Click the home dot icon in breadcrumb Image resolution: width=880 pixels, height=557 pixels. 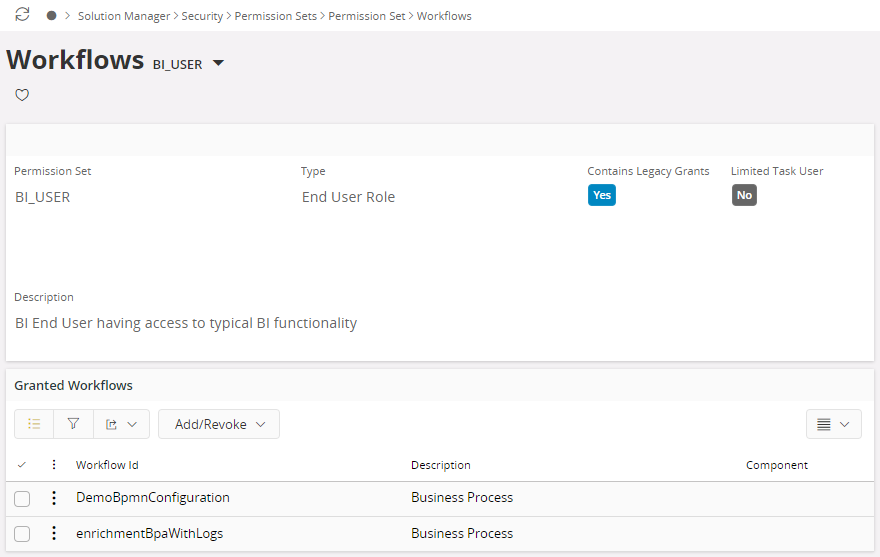pyautogui.click(x=51, y=16)
